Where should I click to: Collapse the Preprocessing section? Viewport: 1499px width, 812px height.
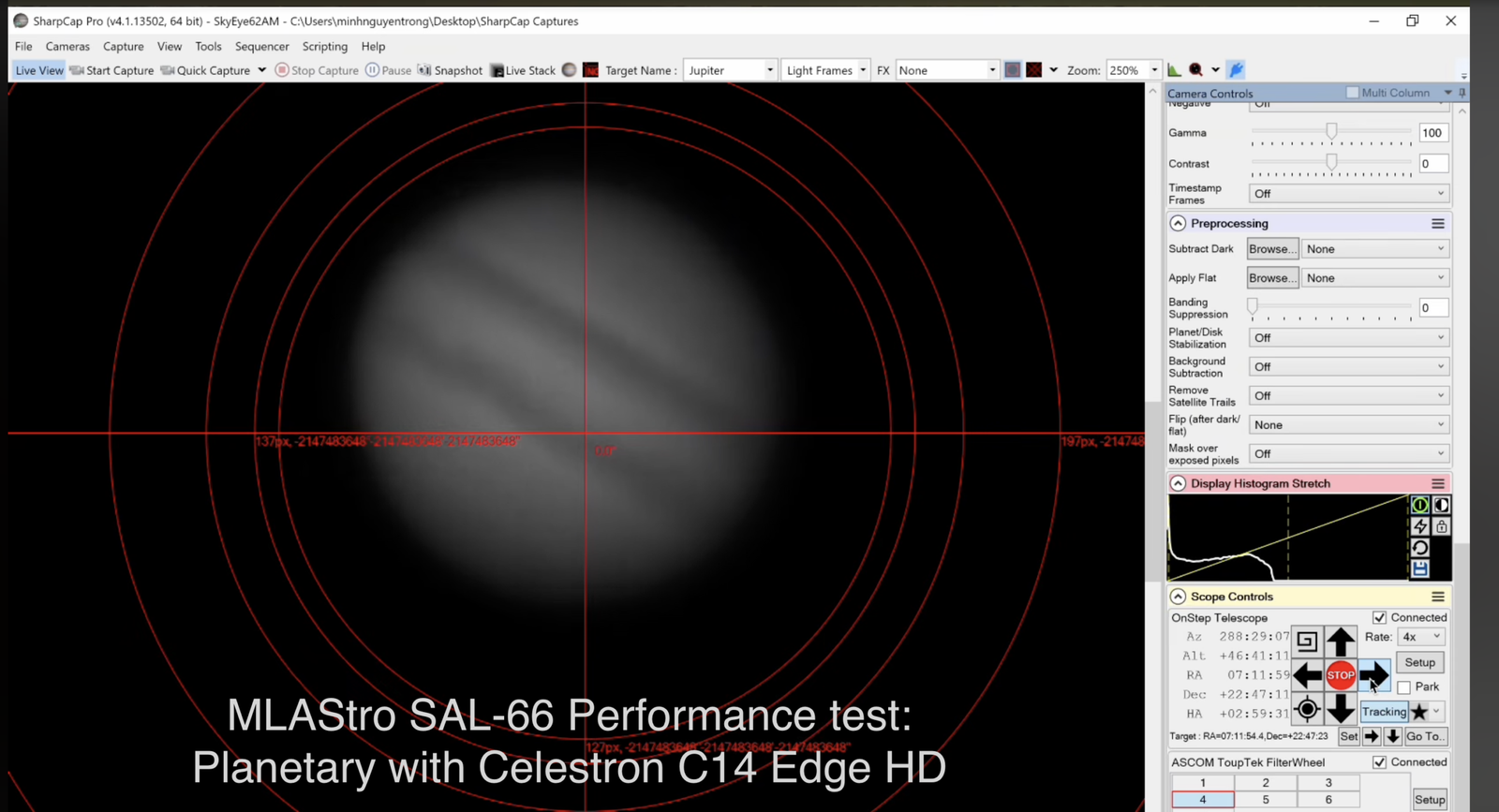click(x=1178, y=224)
